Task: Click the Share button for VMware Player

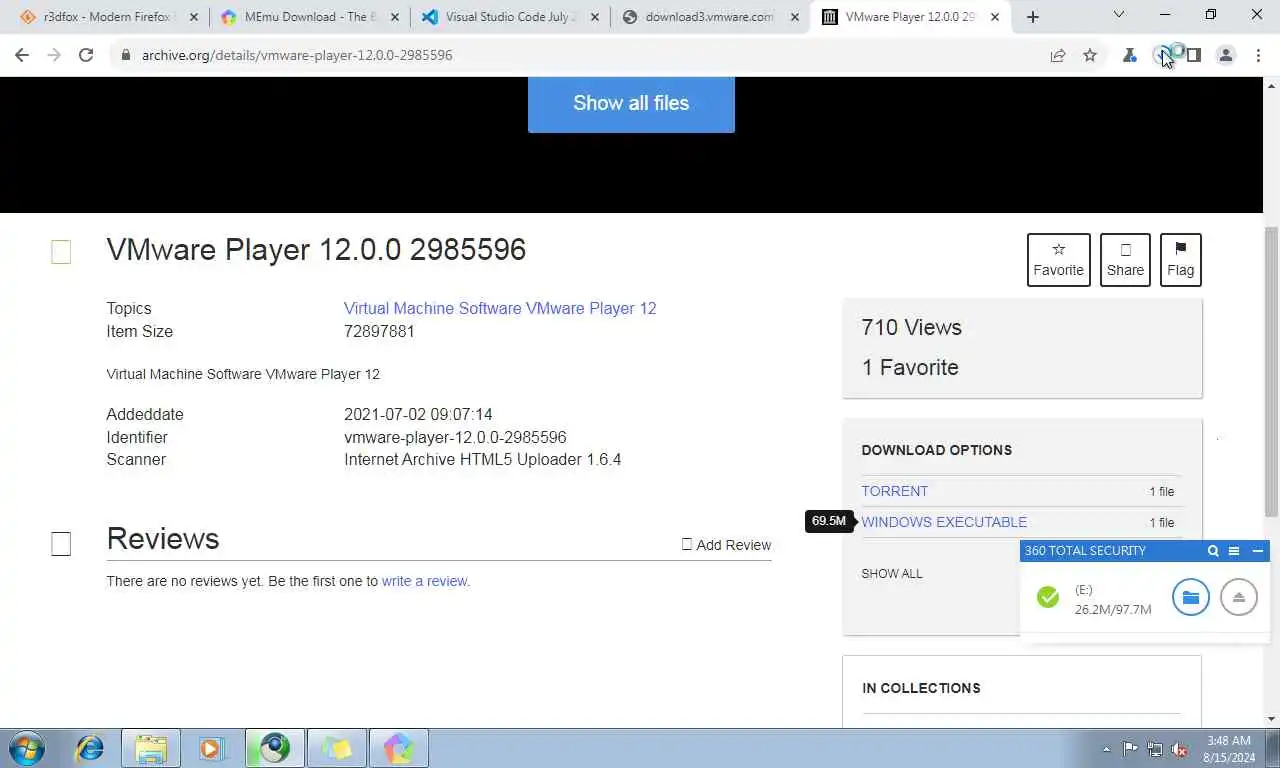Action: (x=1125, y=259)
